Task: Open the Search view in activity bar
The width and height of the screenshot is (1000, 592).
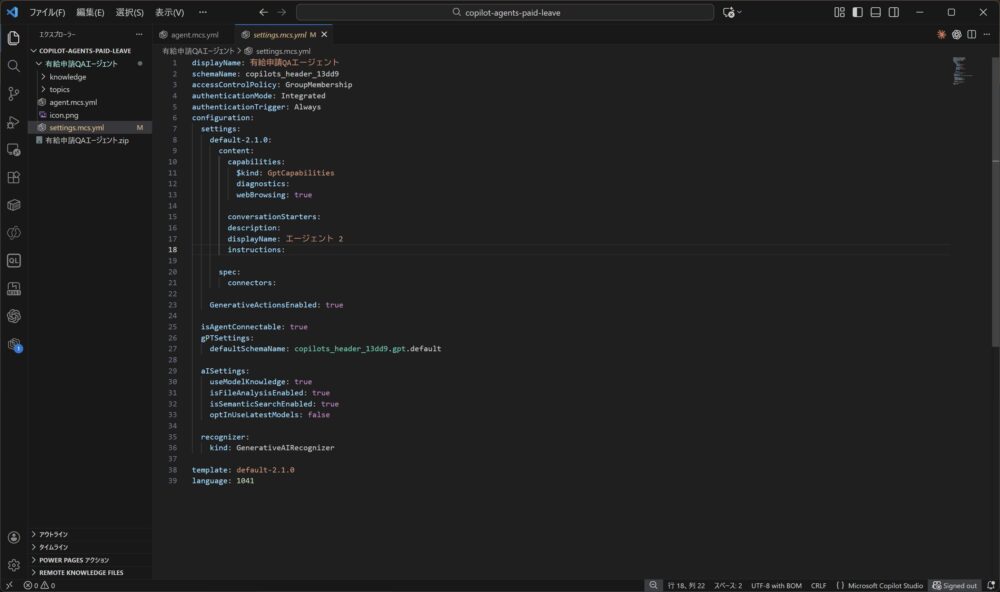Action: (x=13, y=65)
